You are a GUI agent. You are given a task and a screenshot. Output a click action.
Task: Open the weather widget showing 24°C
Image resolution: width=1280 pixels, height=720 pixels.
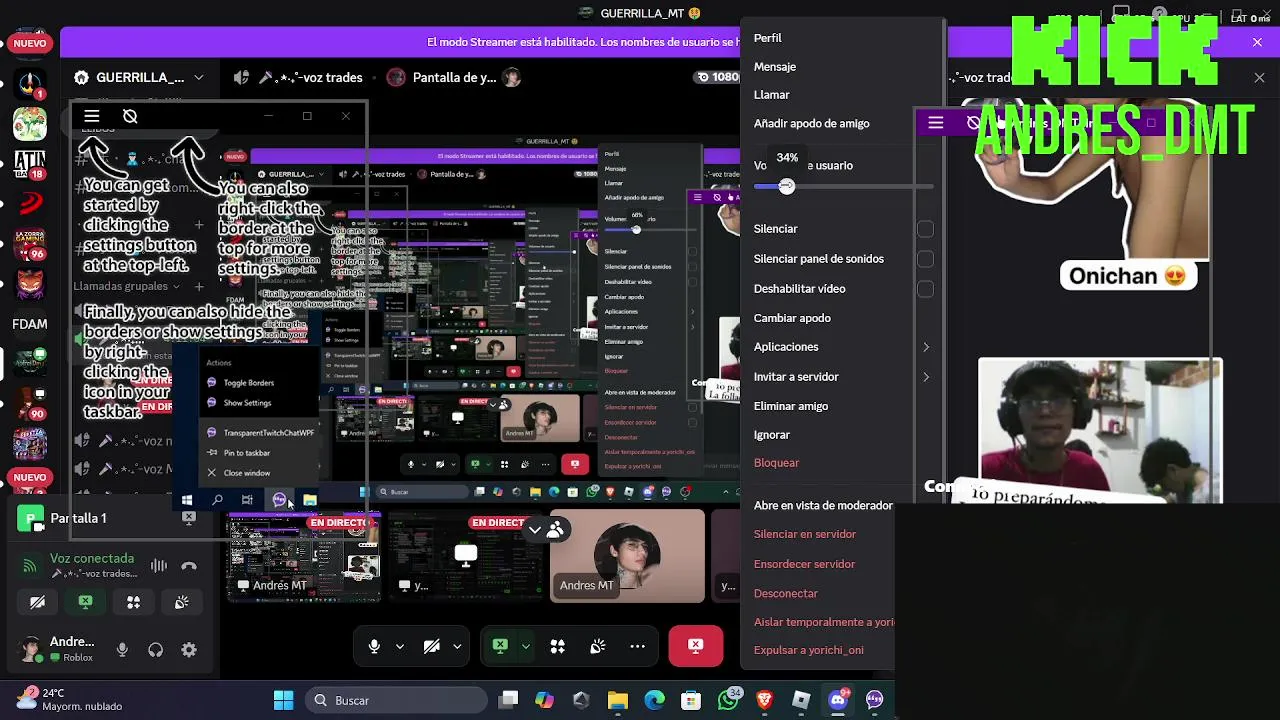point(70,699)
